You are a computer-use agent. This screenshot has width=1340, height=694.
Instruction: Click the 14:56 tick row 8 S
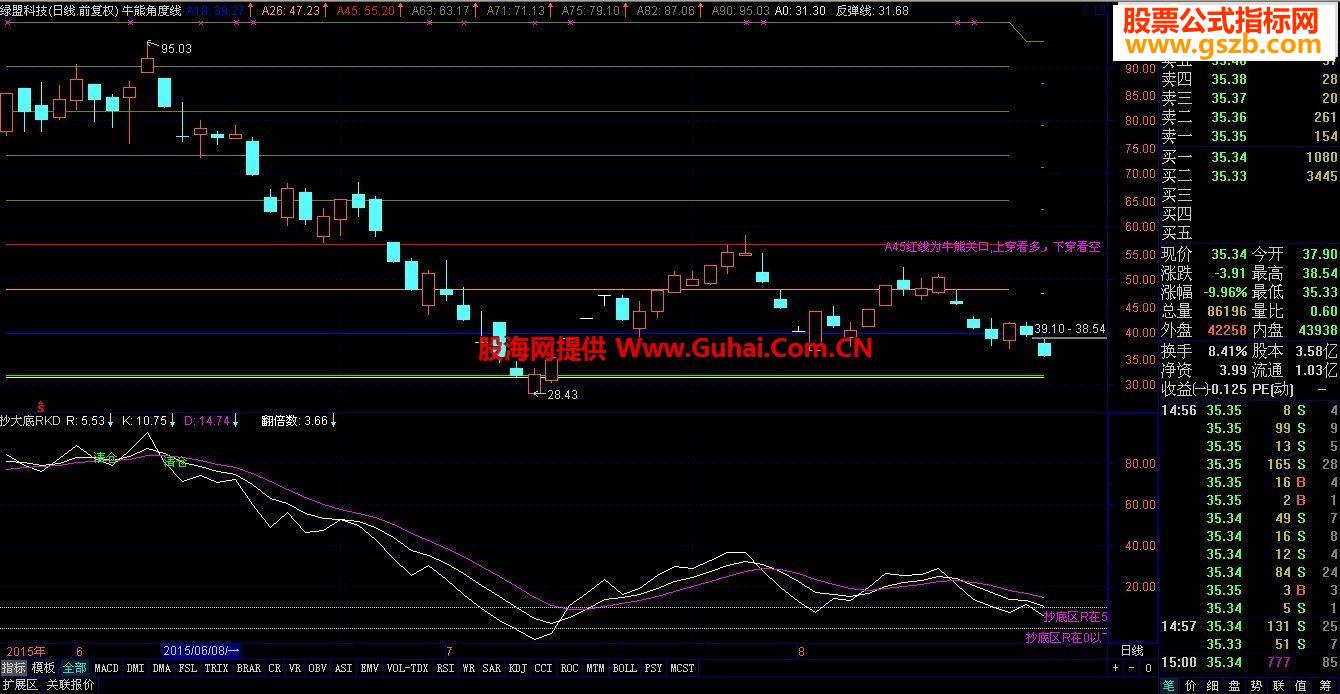click(1249, 410)
